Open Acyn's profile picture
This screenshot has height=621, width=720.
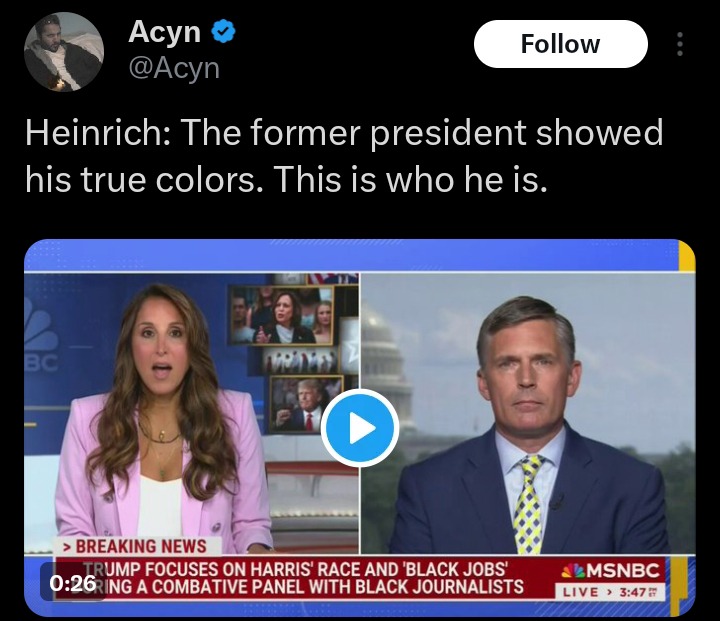click(x=64, y=52)
